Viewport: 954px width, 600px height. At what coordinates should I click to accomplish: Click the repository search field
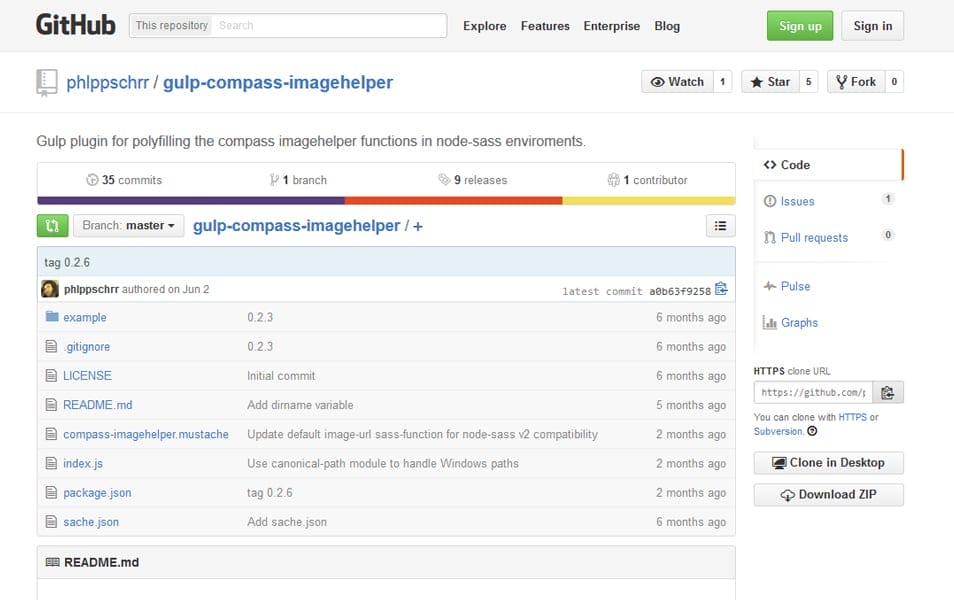click(x=330, y=25)
